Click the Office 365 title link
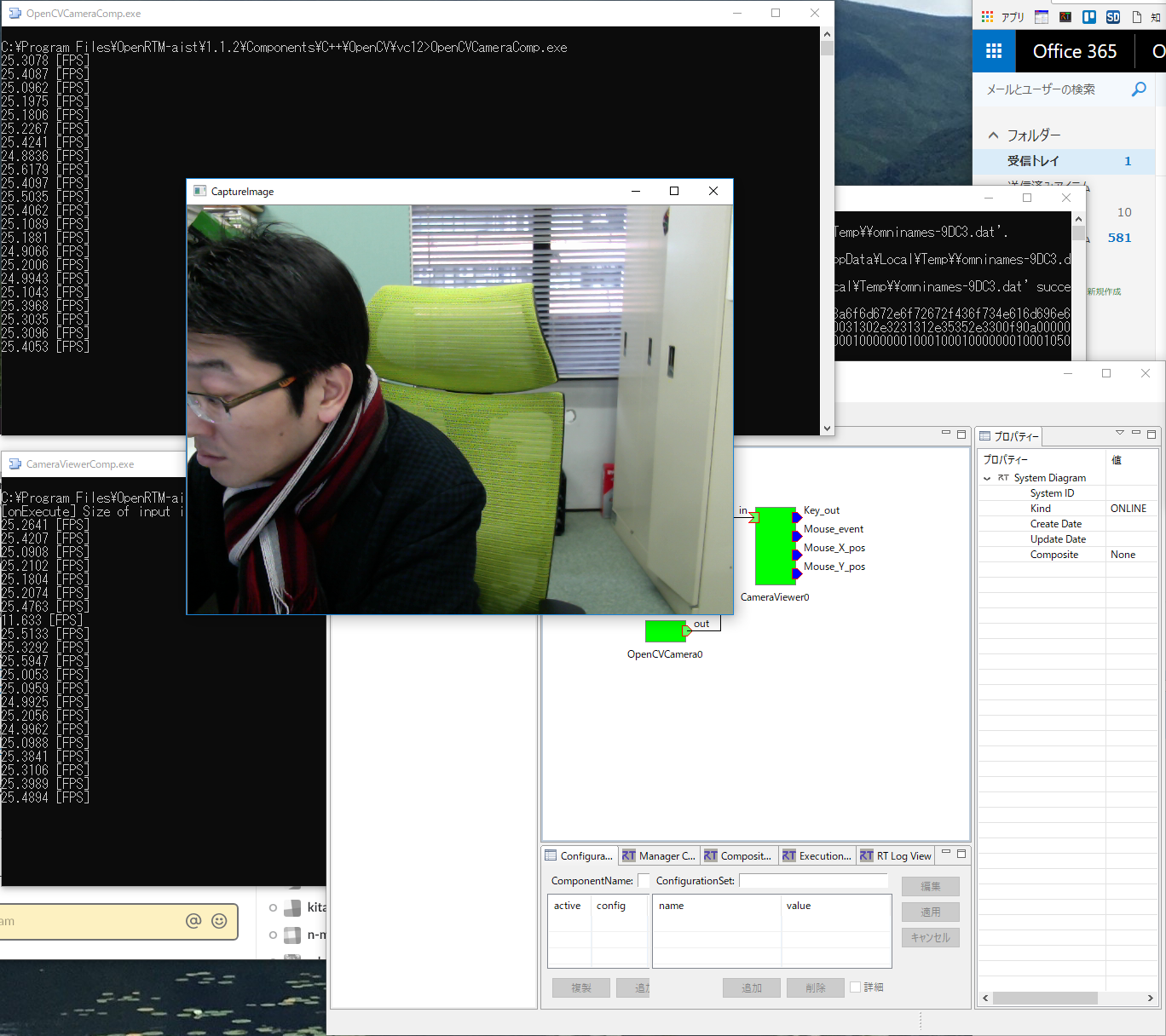This screenshot has width=1166, height=1036. point(1075,51)
